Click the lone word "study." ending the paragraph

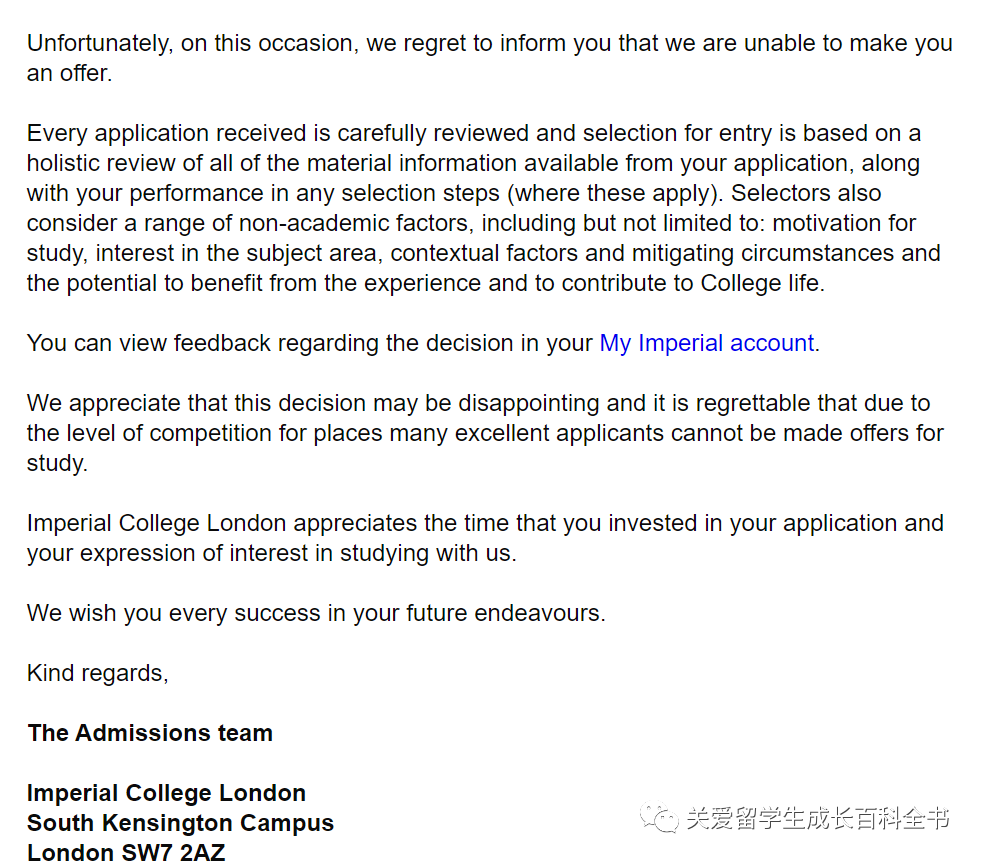click(x=57, y=464)
